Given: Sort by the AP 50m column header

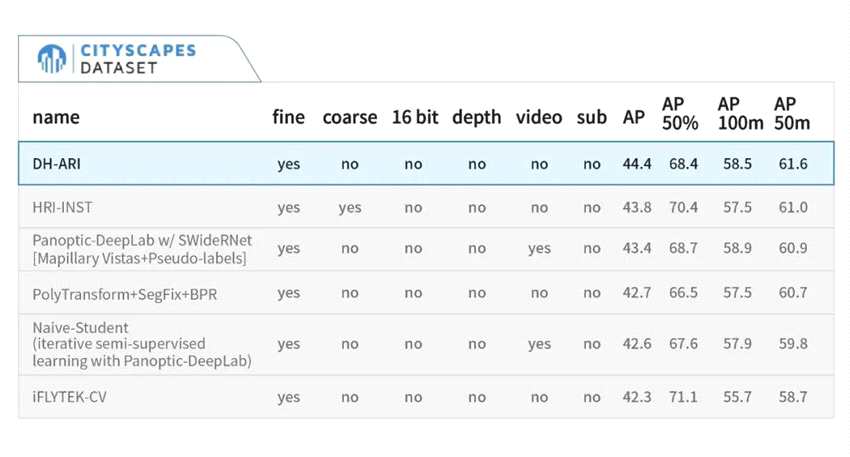Looking at the screenshot, I should (x=791, y=113).
